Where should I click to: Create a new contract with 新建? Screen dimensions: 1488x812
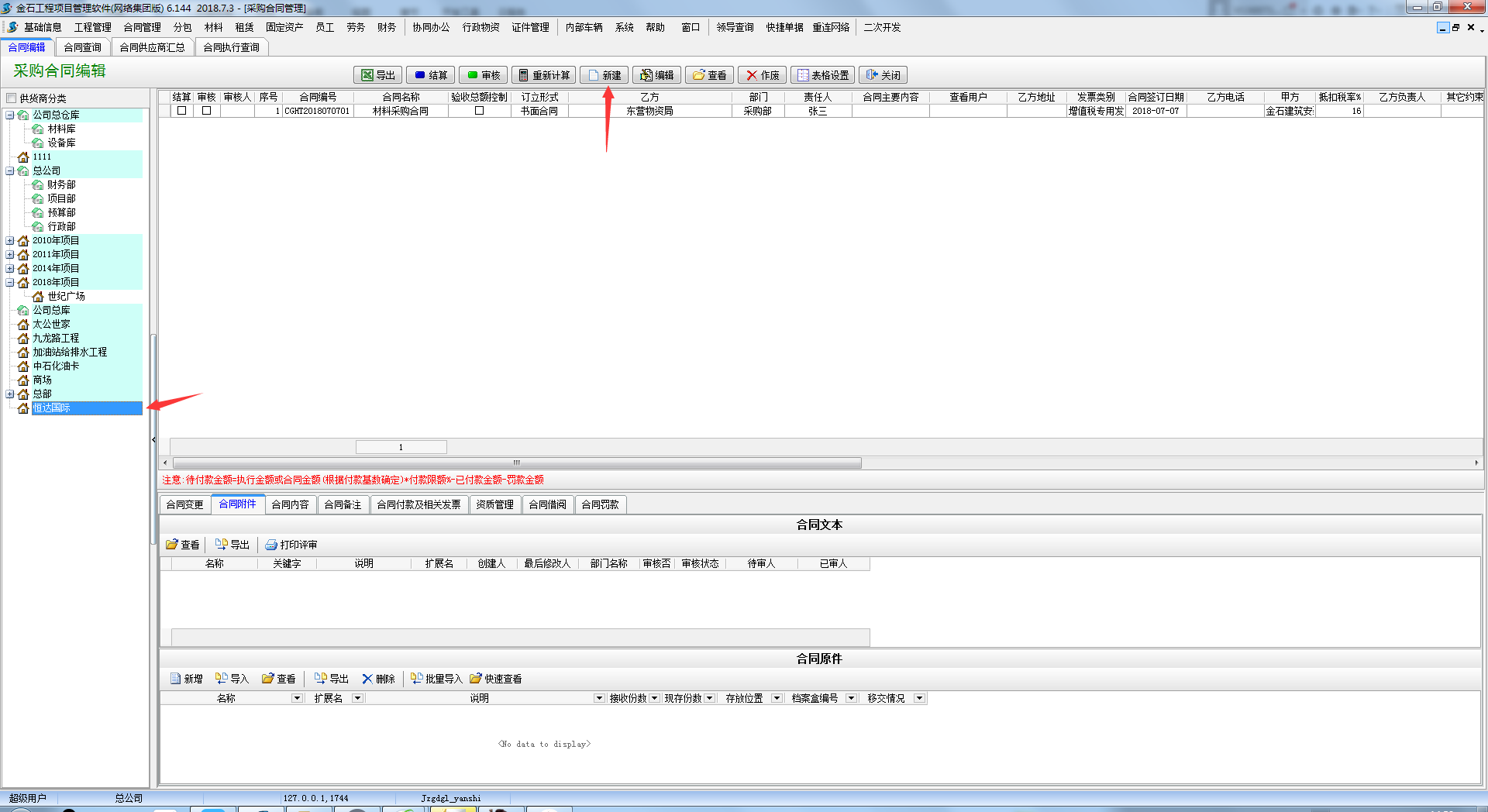pos(604,75)
